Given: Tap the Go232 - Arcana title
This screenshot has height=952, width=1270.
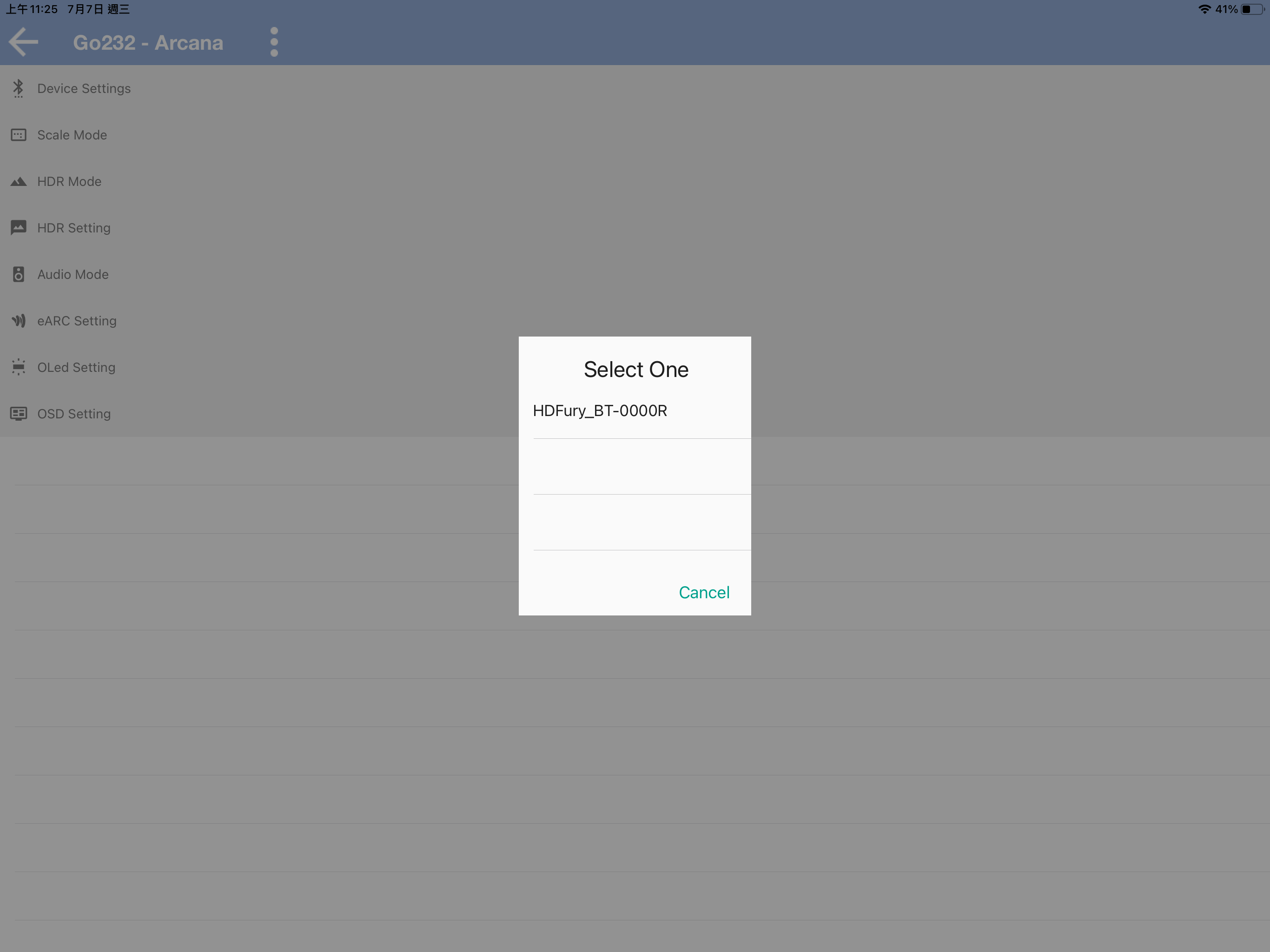Looking at the screenshot, I should click(x=148, y=42).
